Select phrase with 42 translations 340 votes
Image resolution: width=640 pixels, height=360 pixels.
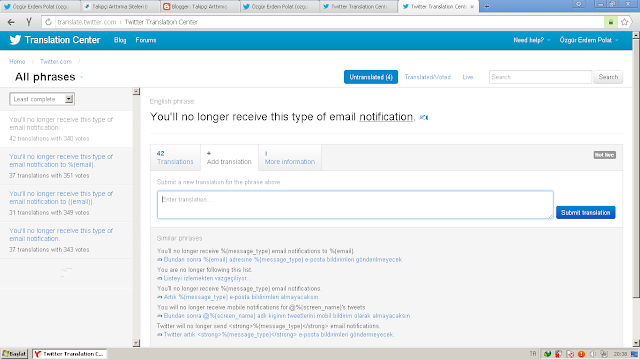point(66,129)
